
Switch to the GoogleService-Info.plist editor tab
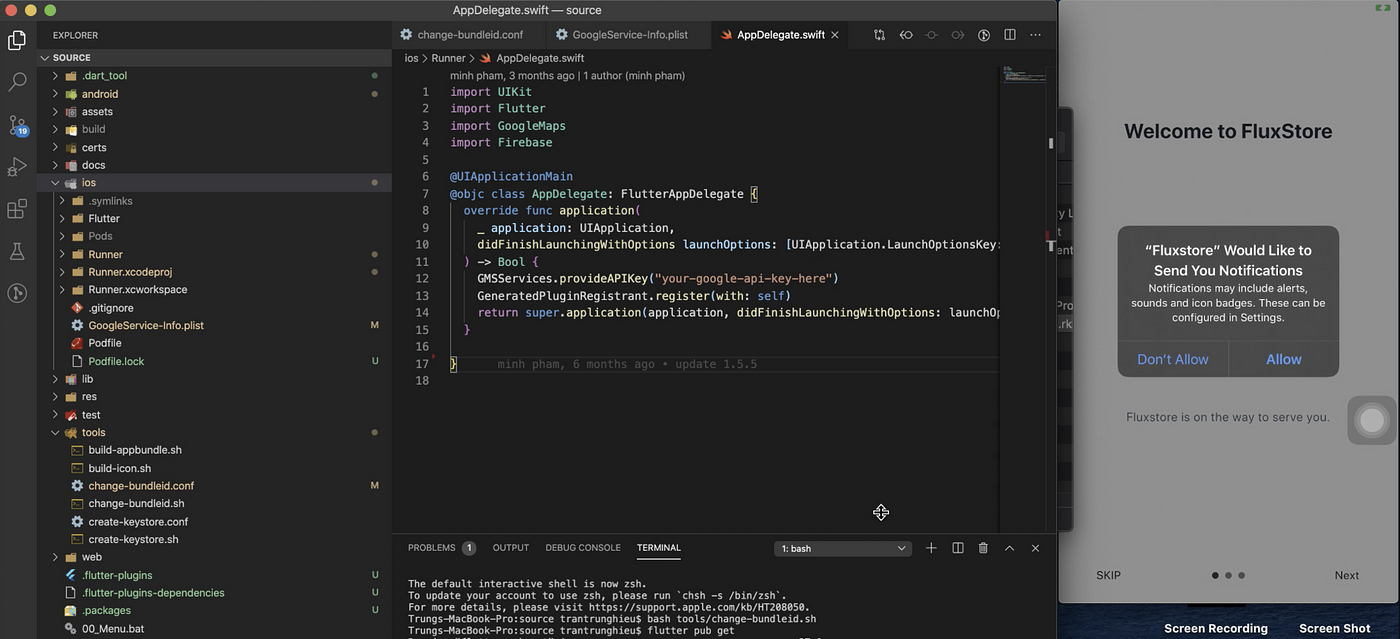[629, 35]
